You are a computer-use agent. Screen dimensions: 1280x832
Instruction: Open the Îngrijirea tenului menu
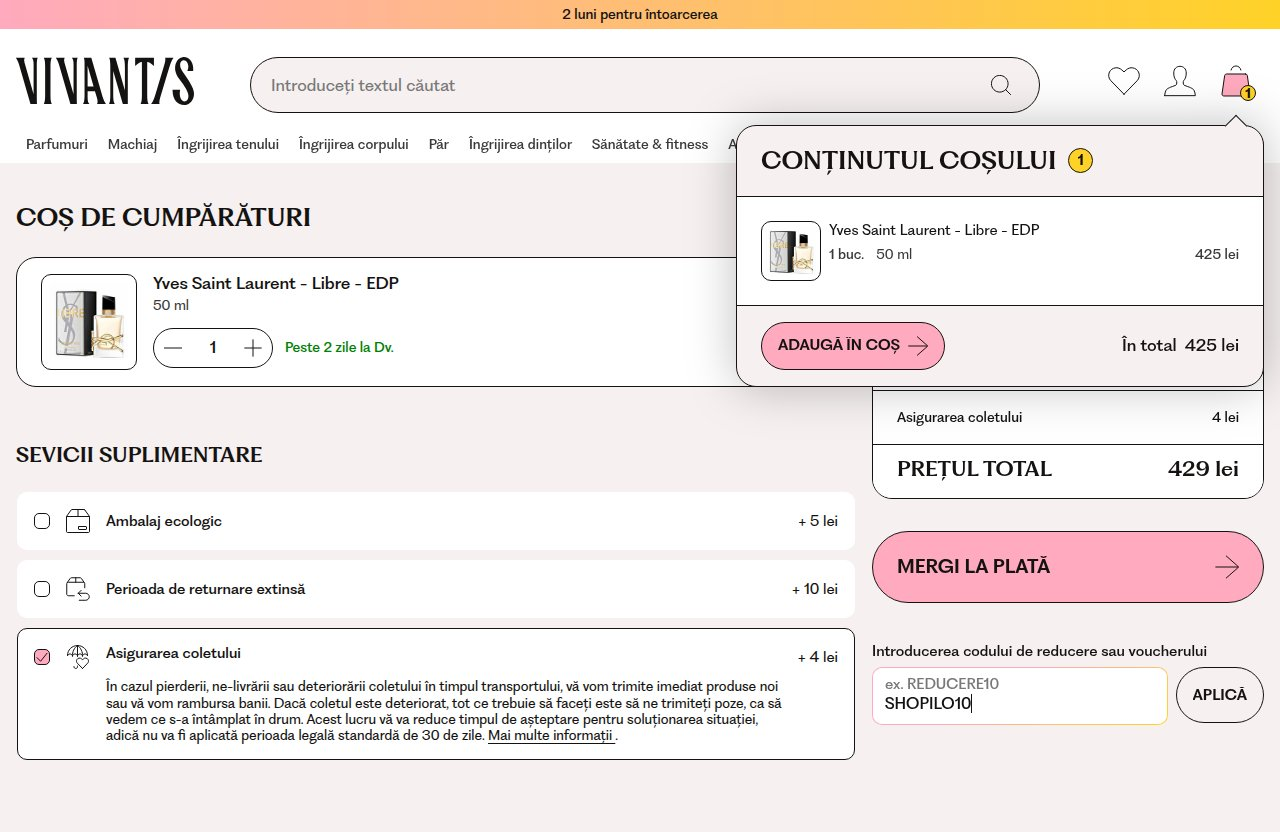tap(228, 144)
